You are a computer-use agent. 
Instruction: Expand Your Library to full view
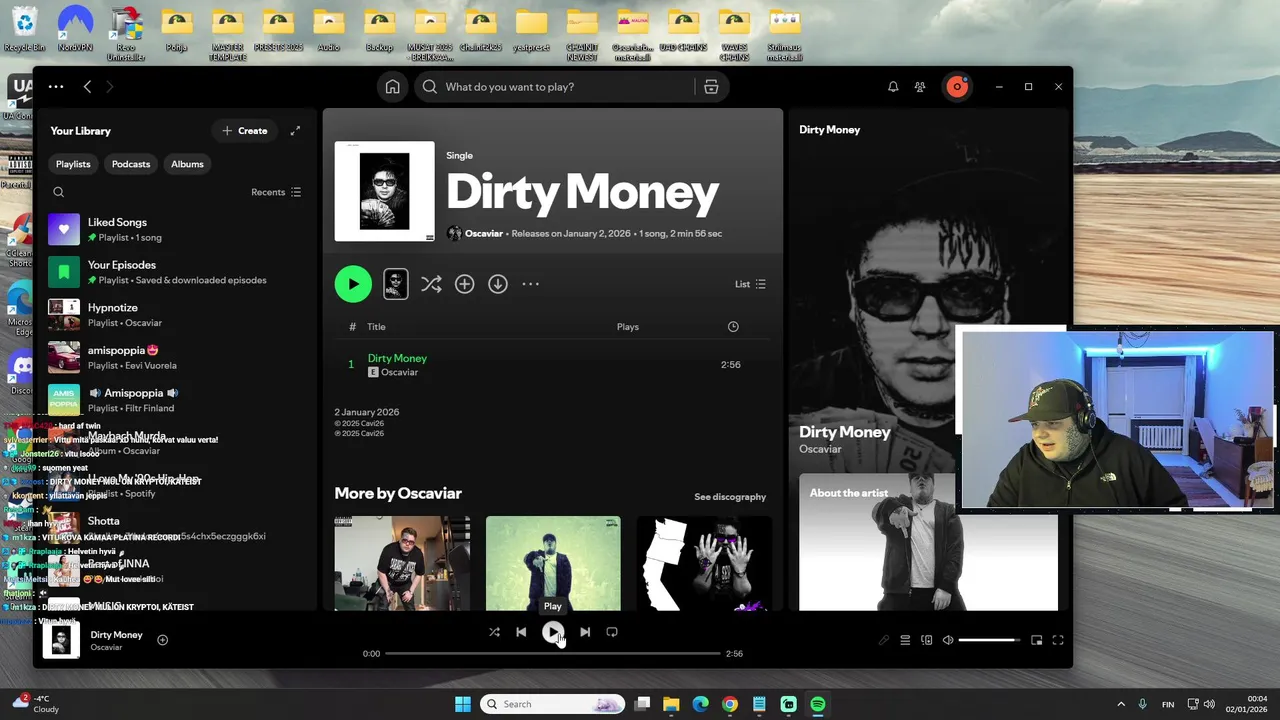[x=295, y=131]
